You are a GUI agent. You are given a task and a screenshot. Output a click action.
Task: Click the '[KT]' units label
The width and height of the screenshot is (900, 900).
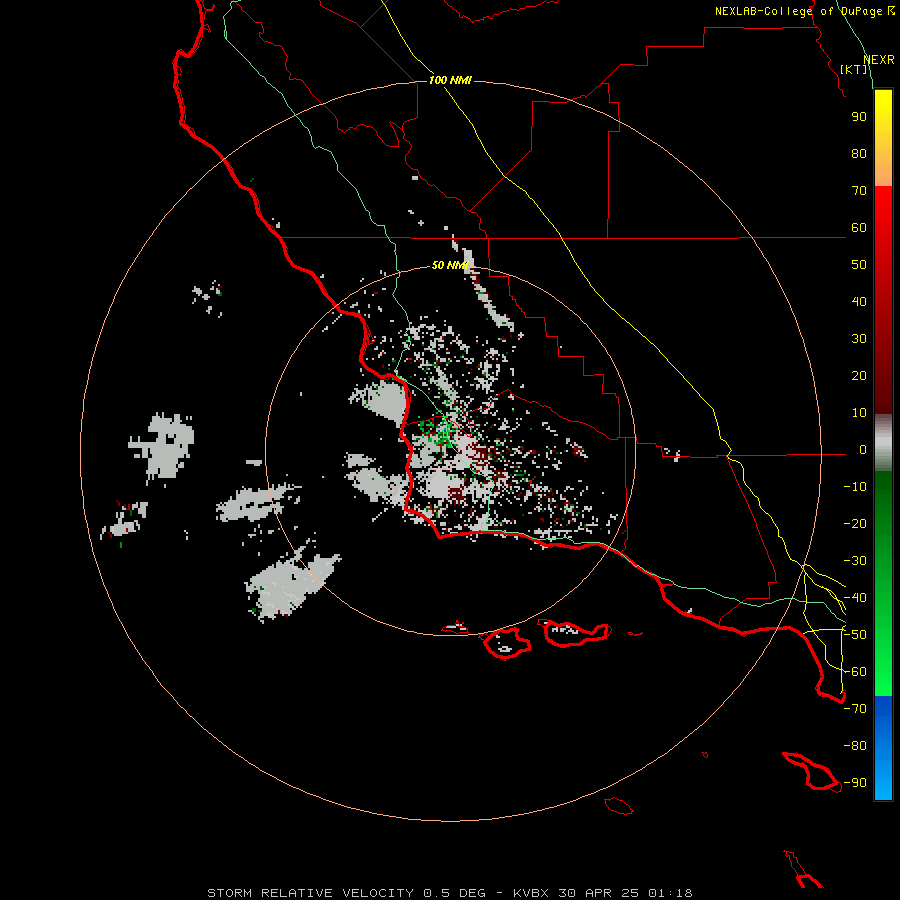pos(854,69)
